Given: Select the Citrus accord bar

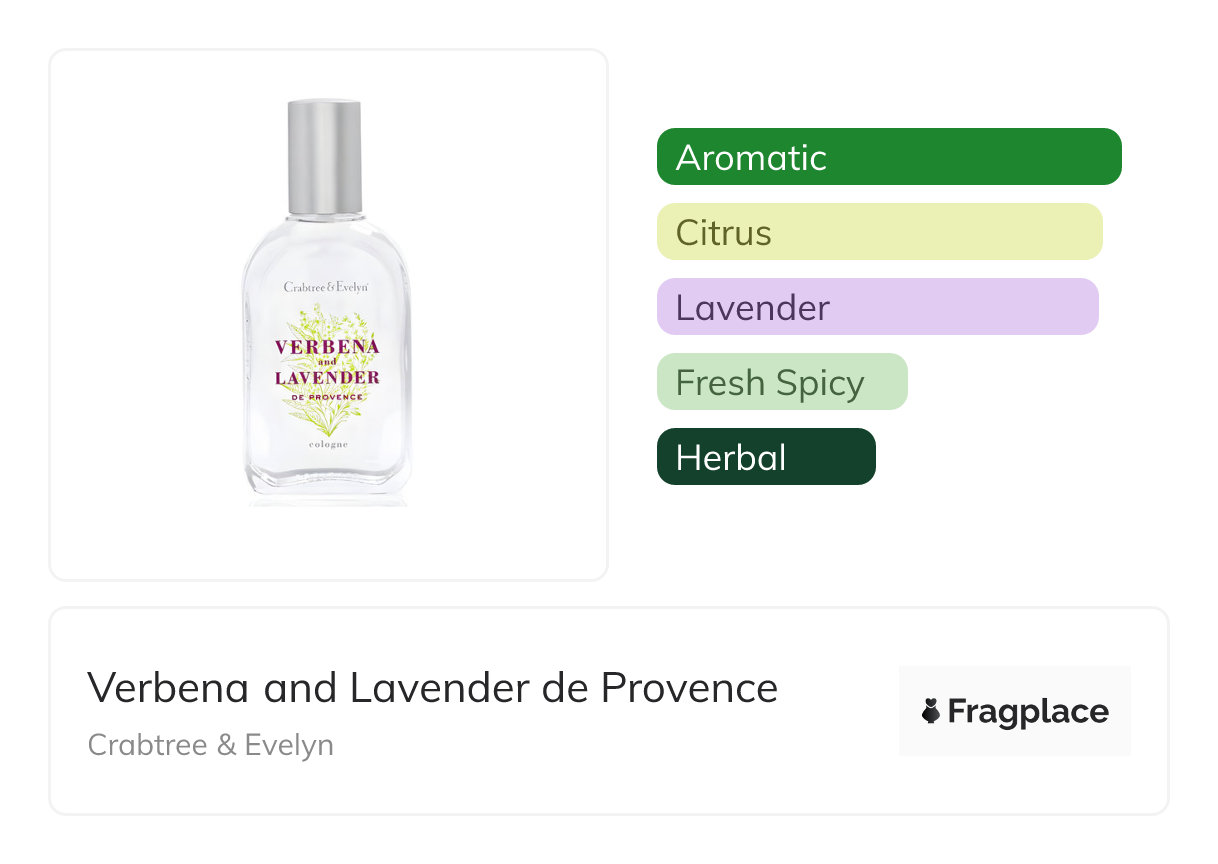Looking at the screenshot, I should pyautogui.click(x=879, y=232).
